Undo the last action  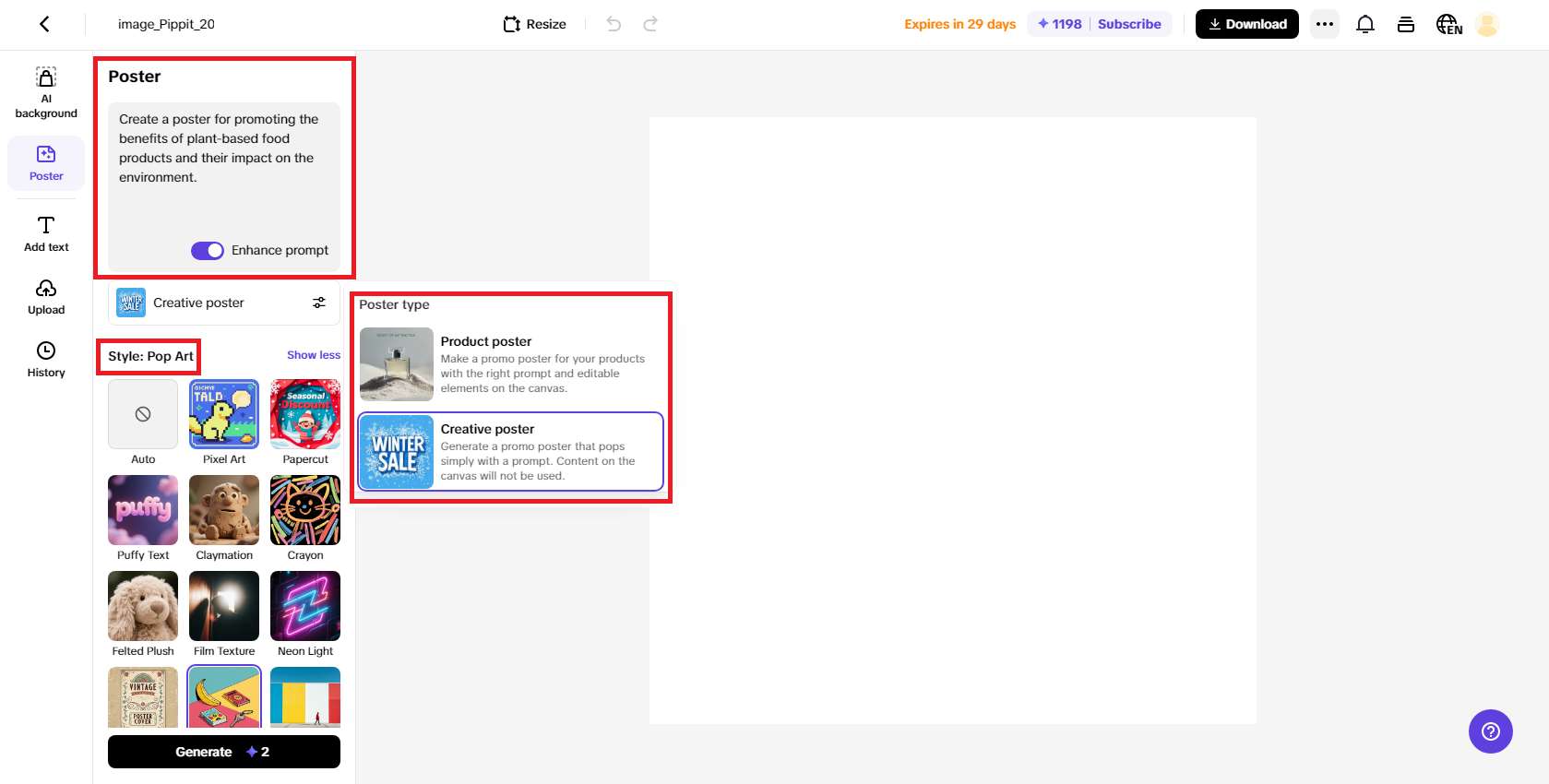click(x=614, y=24)
